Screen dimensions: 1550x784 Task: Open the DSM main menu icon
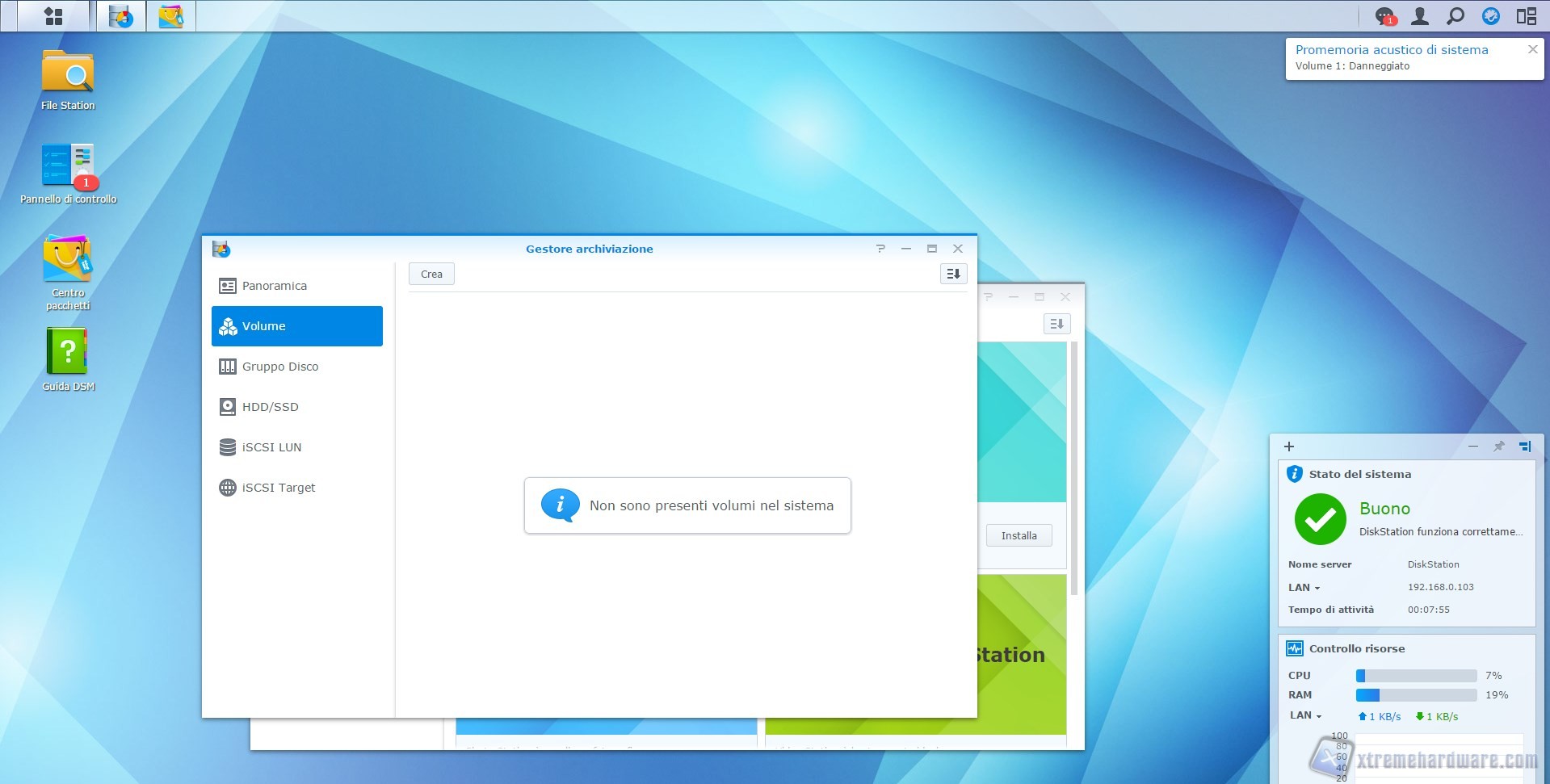click(53, 16)
